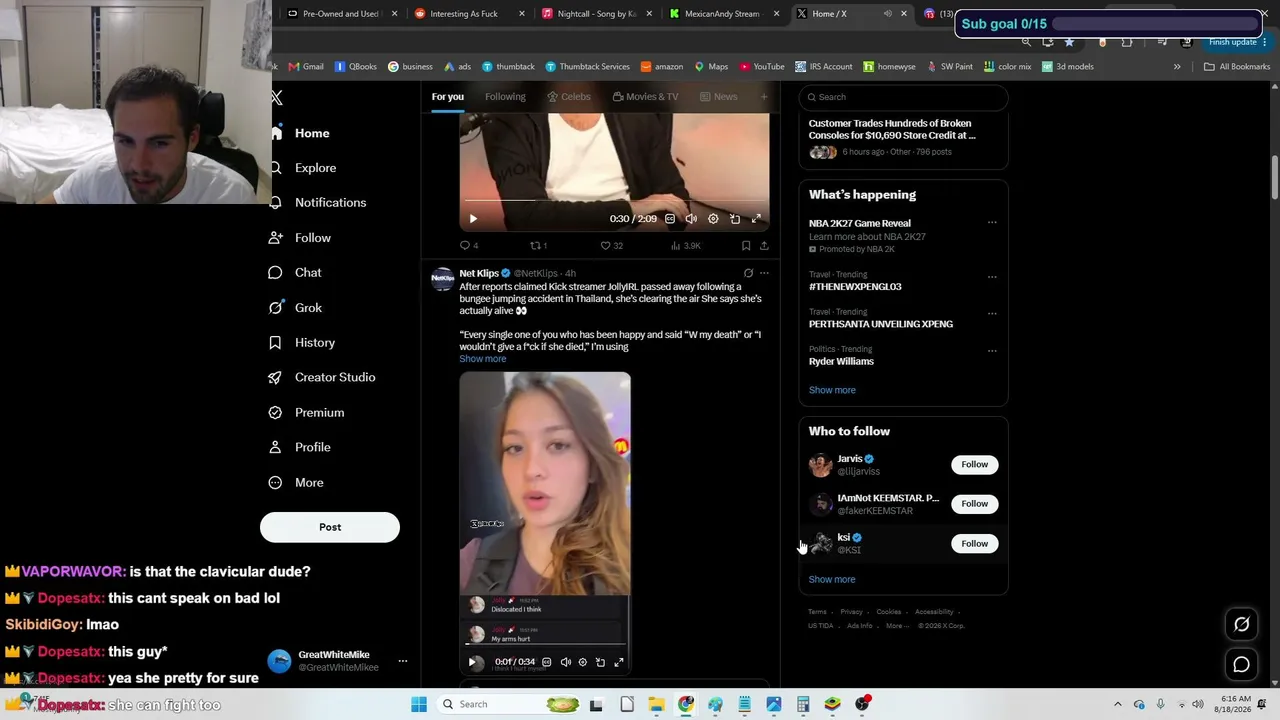Switch to the Following tab
Screen dimensions: 1280x720
[505, 97]
